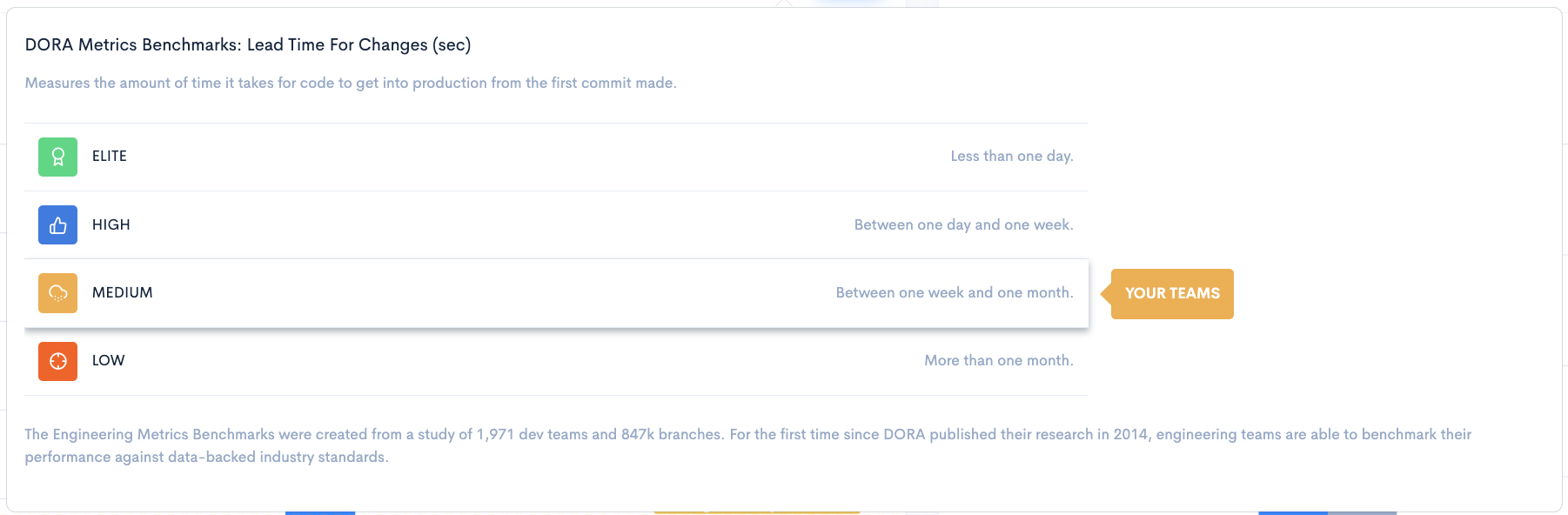Screen dimensions: 1568x515
Task: Click the yellow Medium cloud icon
Action: 57,293
